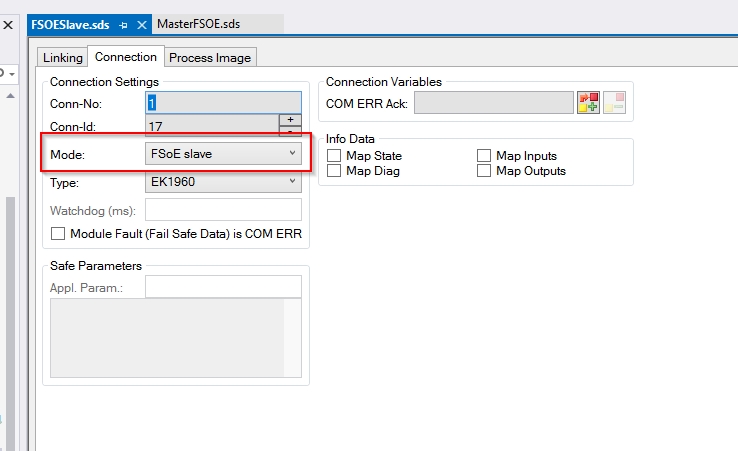The width and height of the screenshot is (738, 451).
Task: Enable Map Outputs in Info Data
Action: tap(484, 171)
